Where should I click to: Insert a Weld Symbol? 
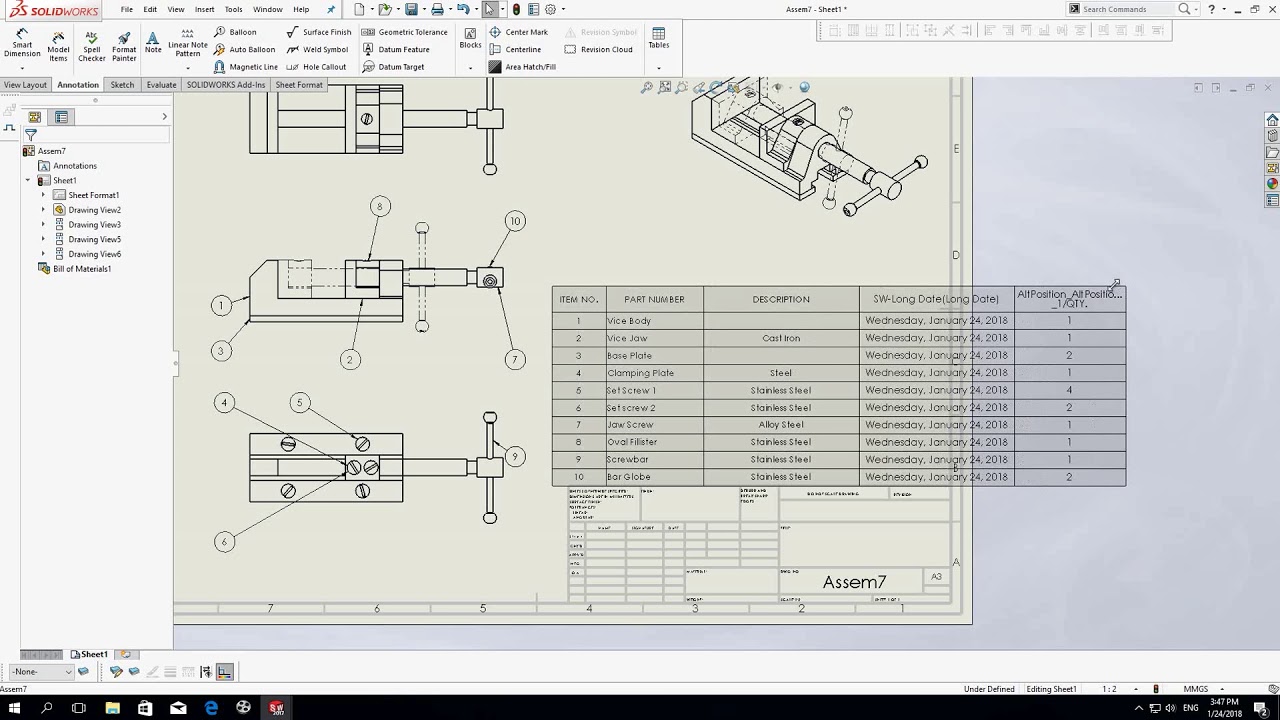(317, 49)
